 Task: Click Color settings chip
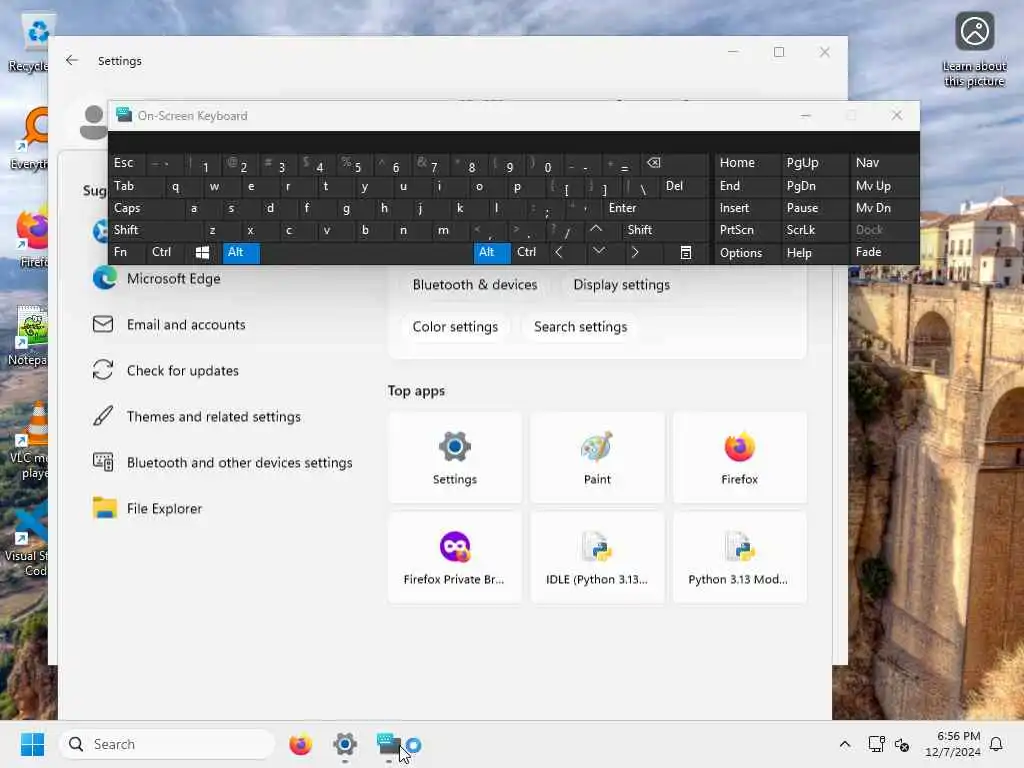pos(455,327)
